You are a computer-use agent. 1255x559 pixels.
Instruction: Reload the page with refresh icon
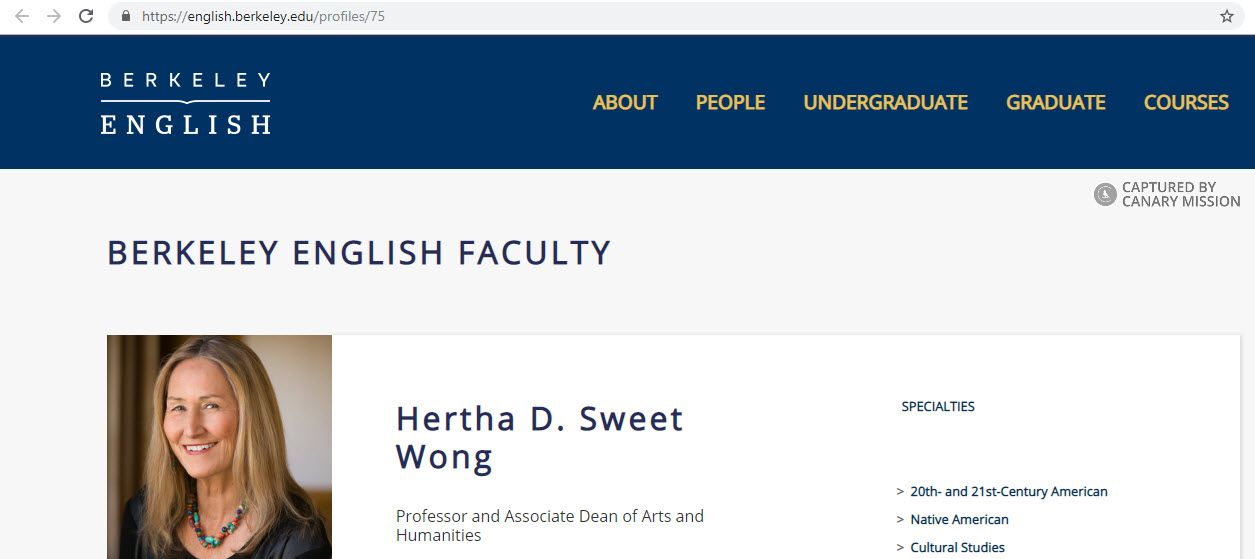tap(86, 16)
